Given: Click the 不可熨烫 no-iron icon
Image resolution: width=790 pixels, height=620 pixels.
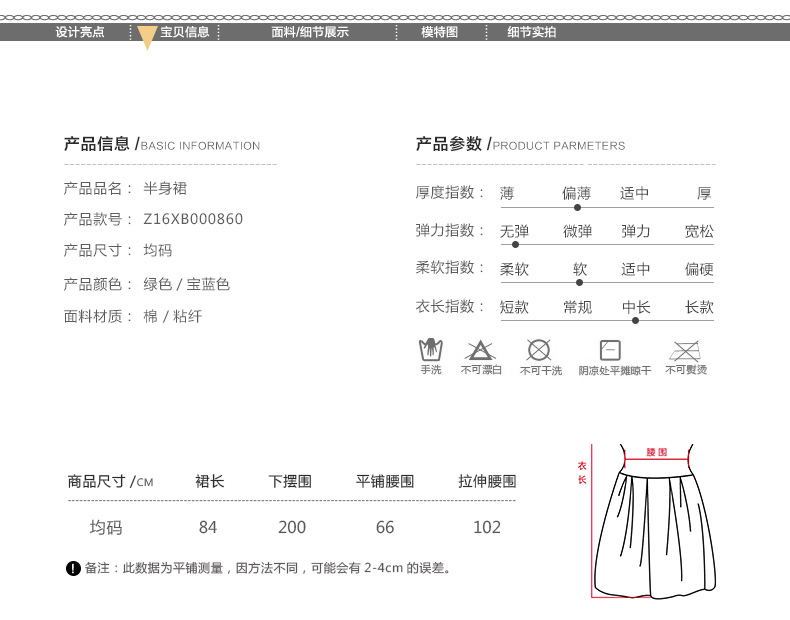Looking at the screenshot, I should (x=685, y=351).
